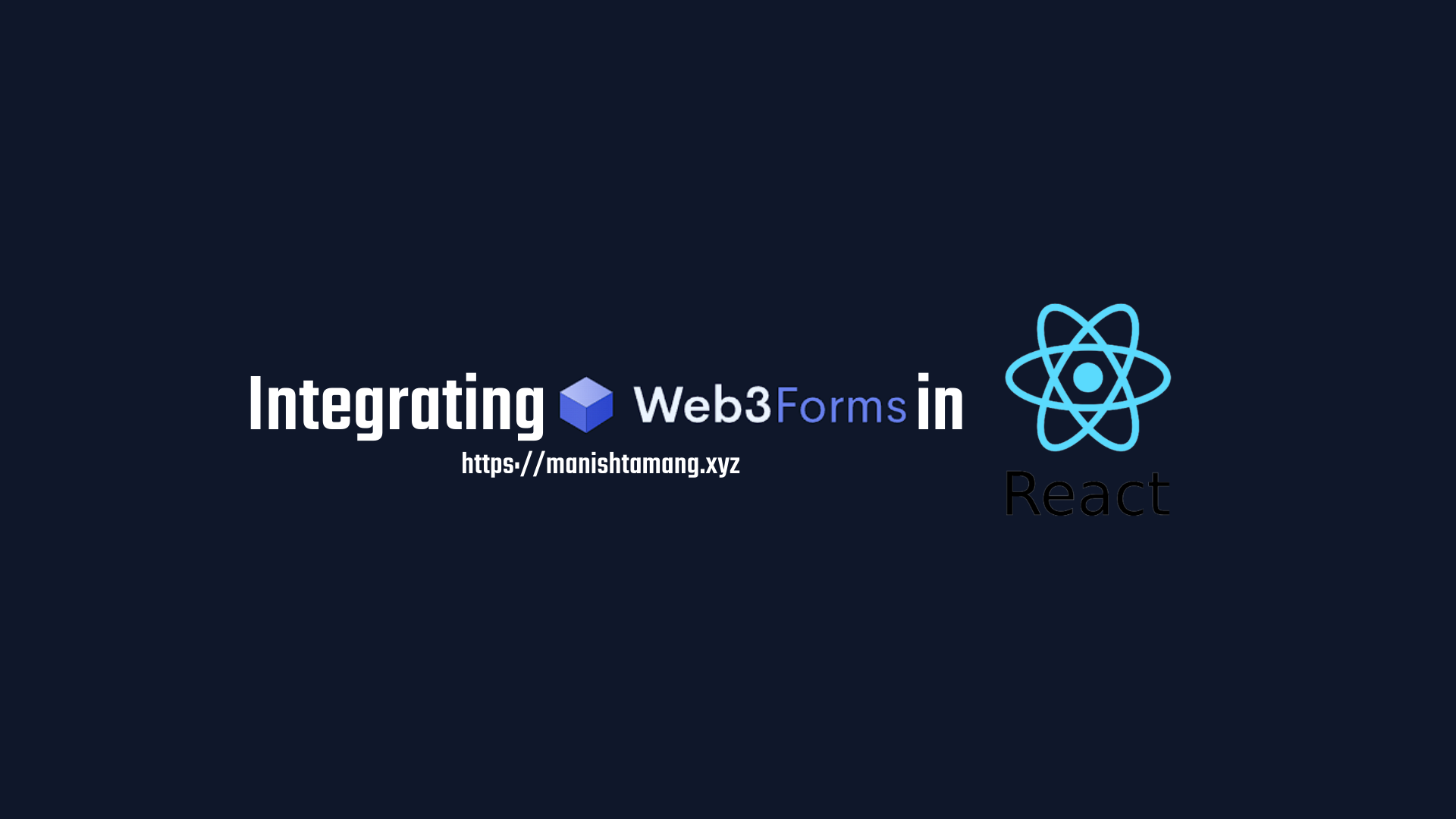Screen dimensions: 1456x819
Task: Click the https://manishtamang.xyz URL
Action: click(x=600, y=463)
